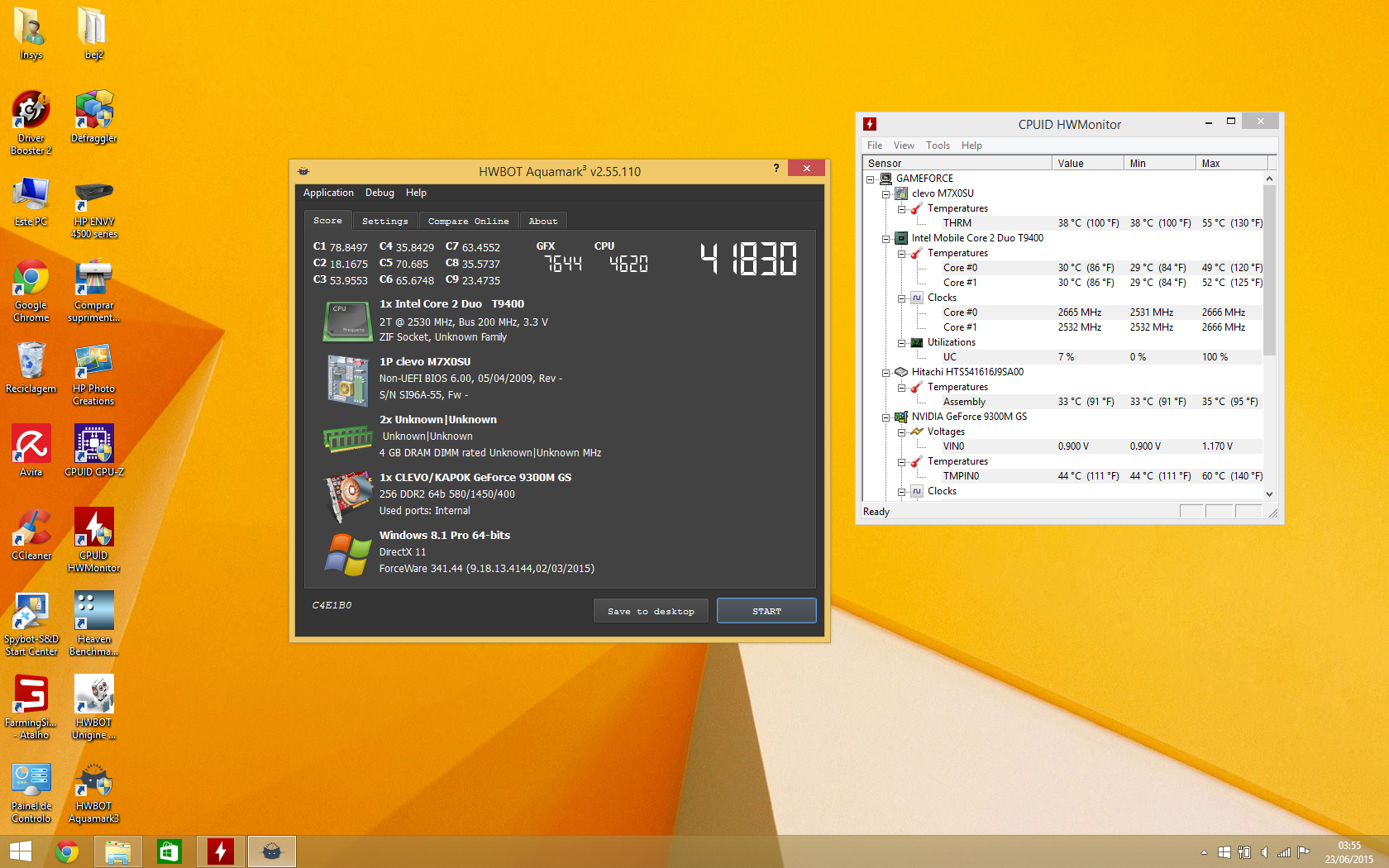Collapse NVIDIA GeForce 9300M GS node
The image size is (1389, 868).
pyautogui.click(x=885, y=417)
